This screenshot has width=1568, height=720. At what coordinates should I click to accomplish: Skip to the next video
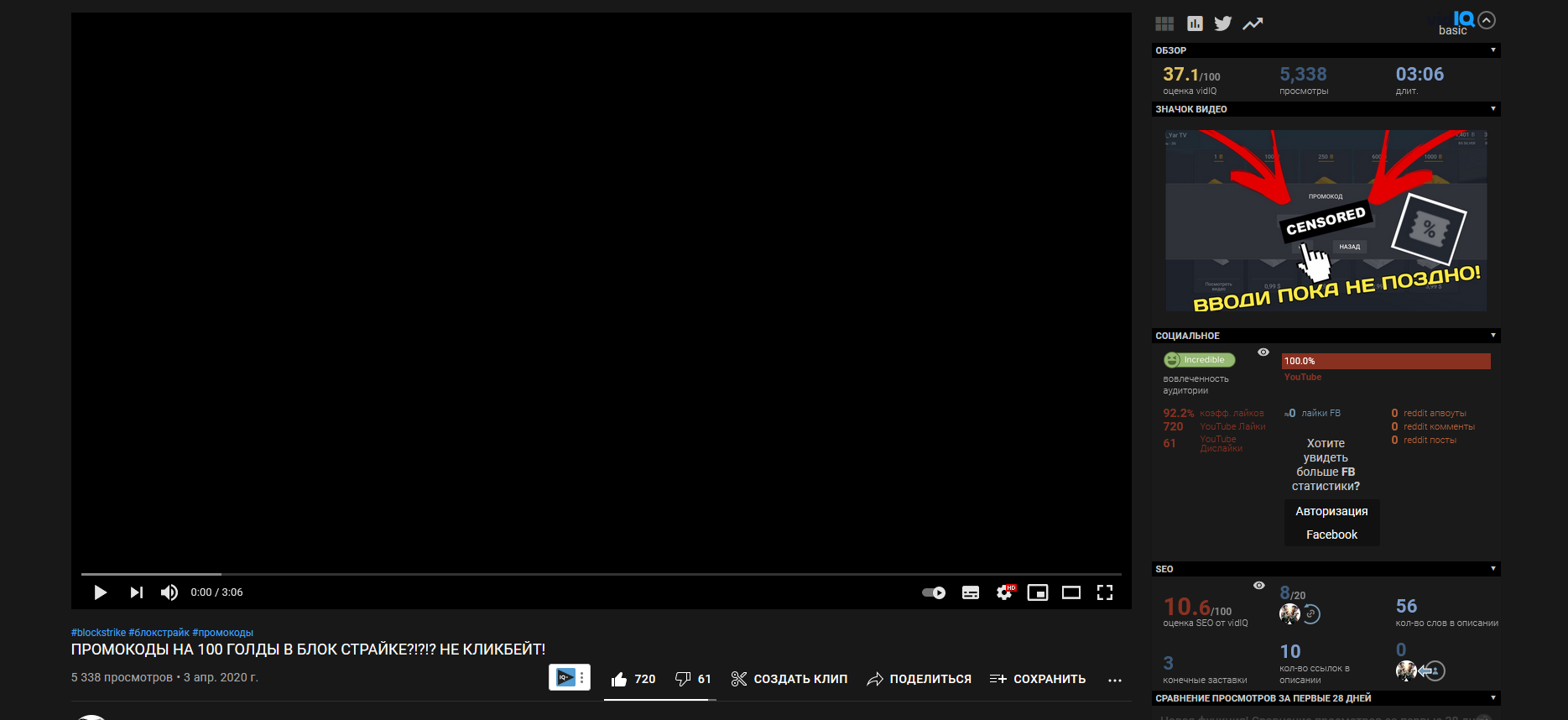click(136, 592)
